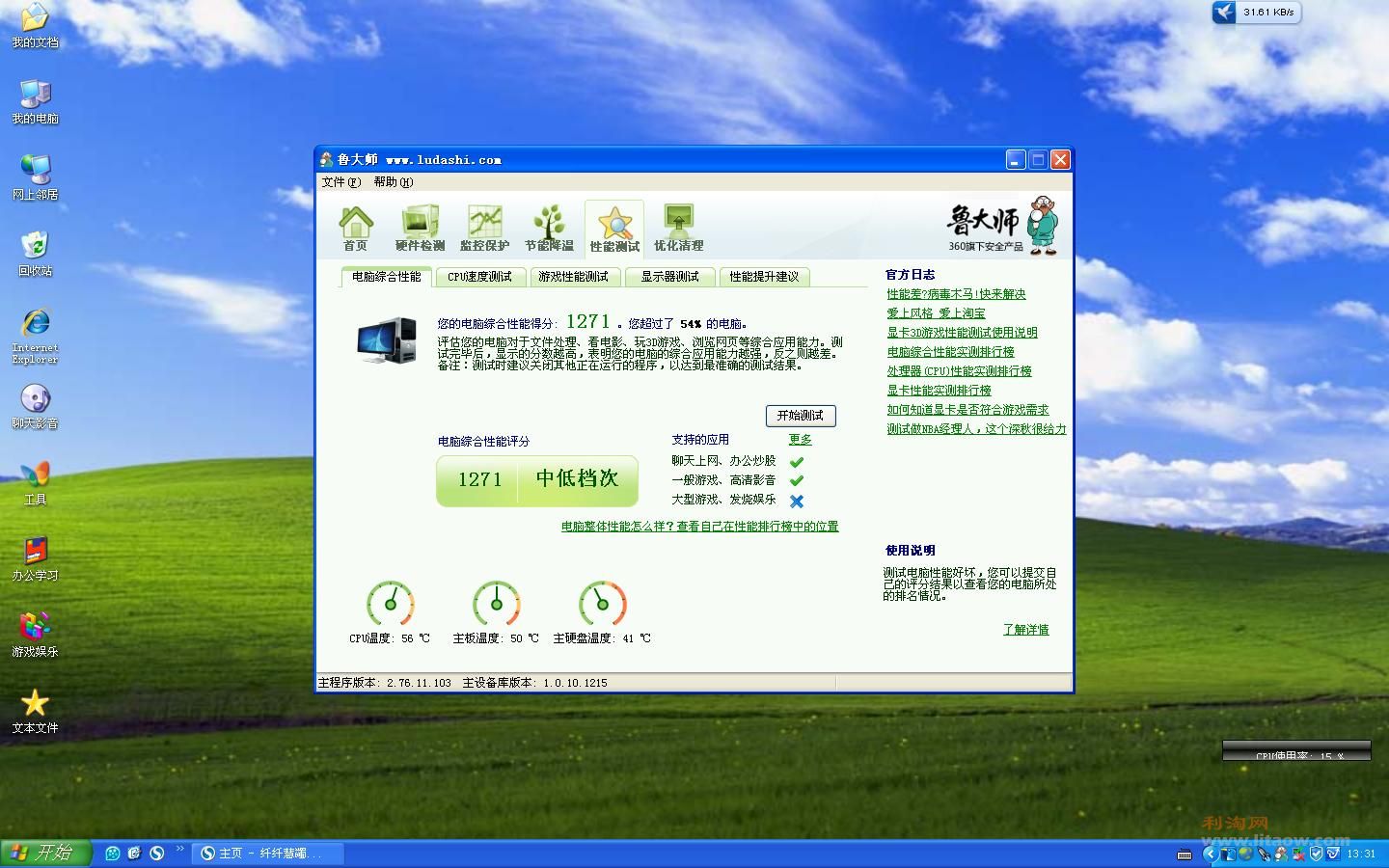This screenshot has height=868, width=1389.
Task: Expand hidden system tray icons arrow
Action: [x=1211, y=854]
